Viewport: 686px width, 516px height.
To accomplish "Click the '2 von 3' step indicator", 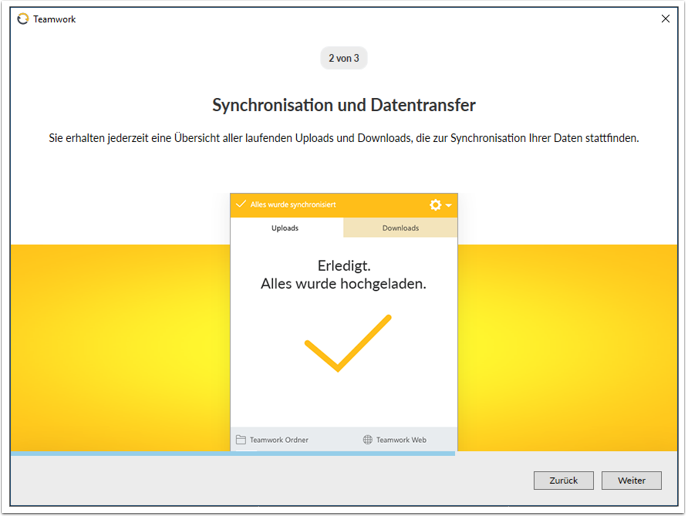I will coord(344,58).
